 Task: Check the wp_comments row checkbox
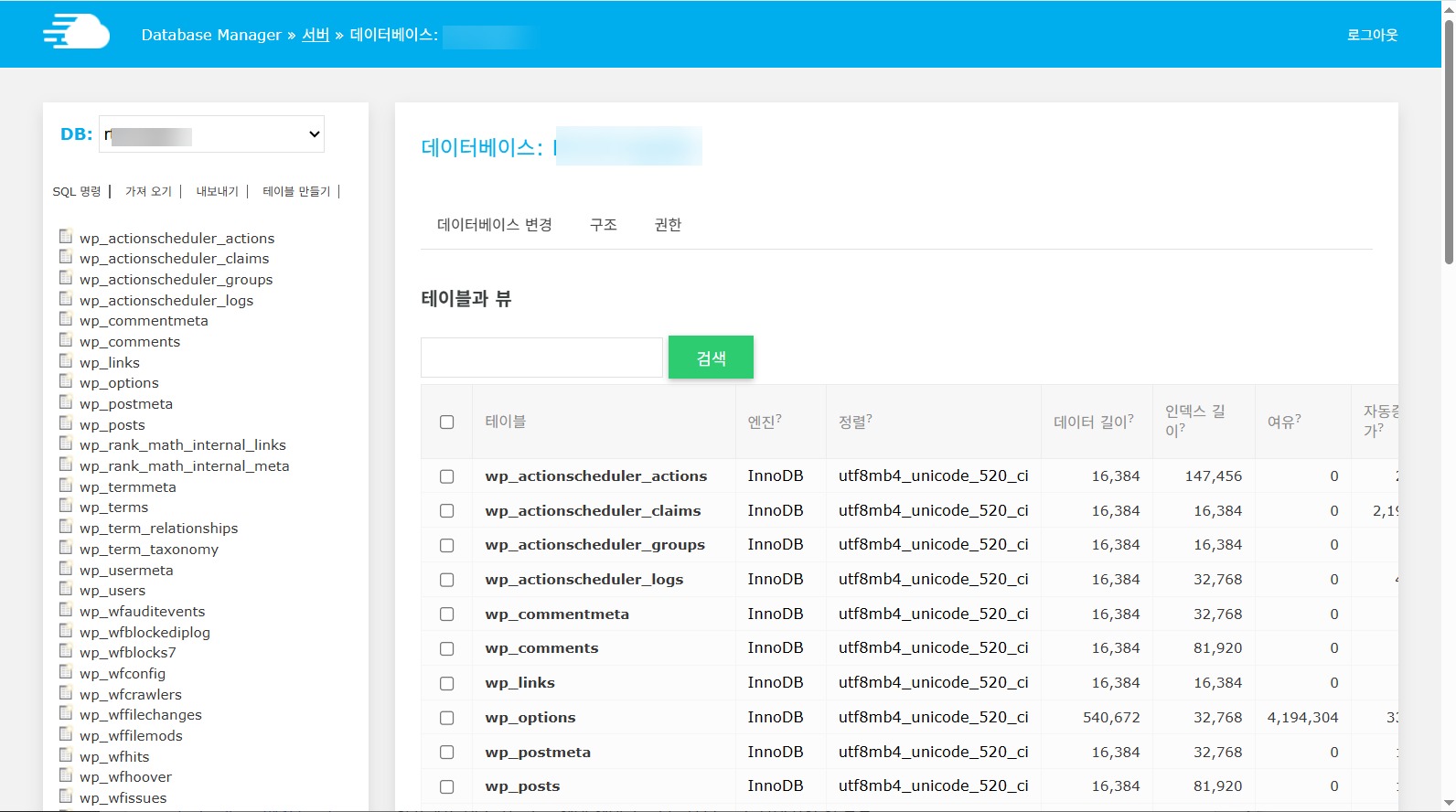446,649
